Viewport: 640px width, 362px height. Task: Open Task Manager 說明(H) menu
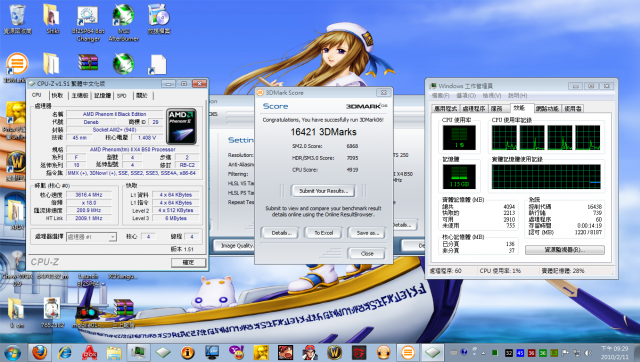click(517, 95)
